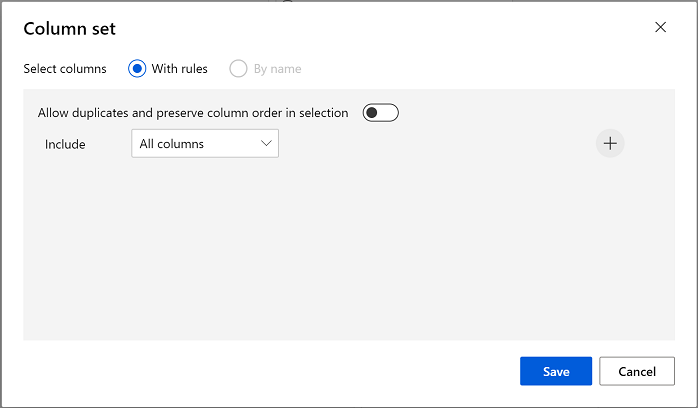The height and width of the screenshot is (408, 698).
Task: Click the By name text label
Action: [277, 69]
